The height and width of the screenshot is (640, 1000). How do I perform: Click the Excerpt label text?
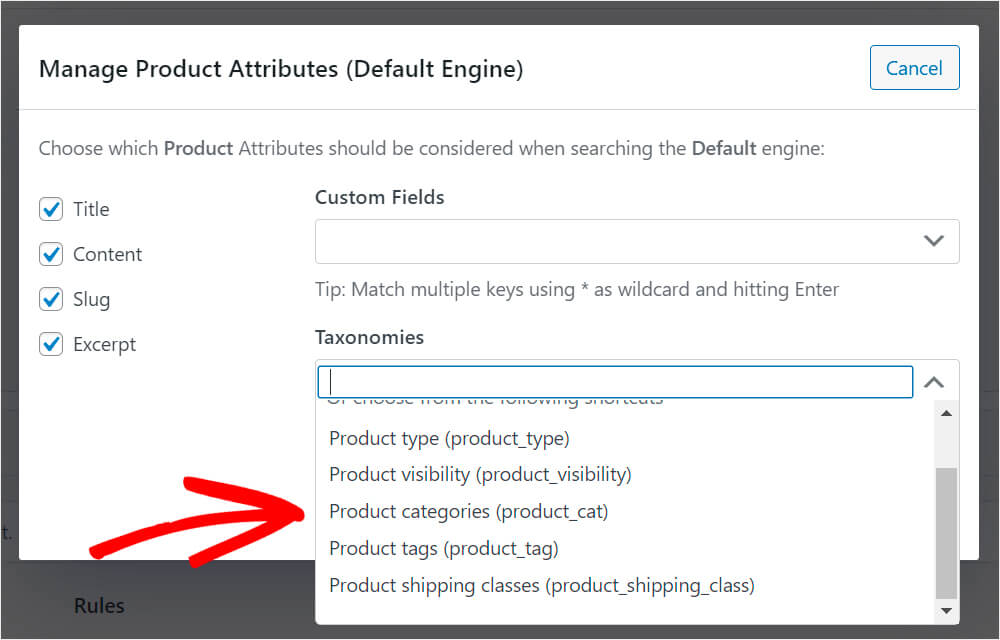pos(105,344)
